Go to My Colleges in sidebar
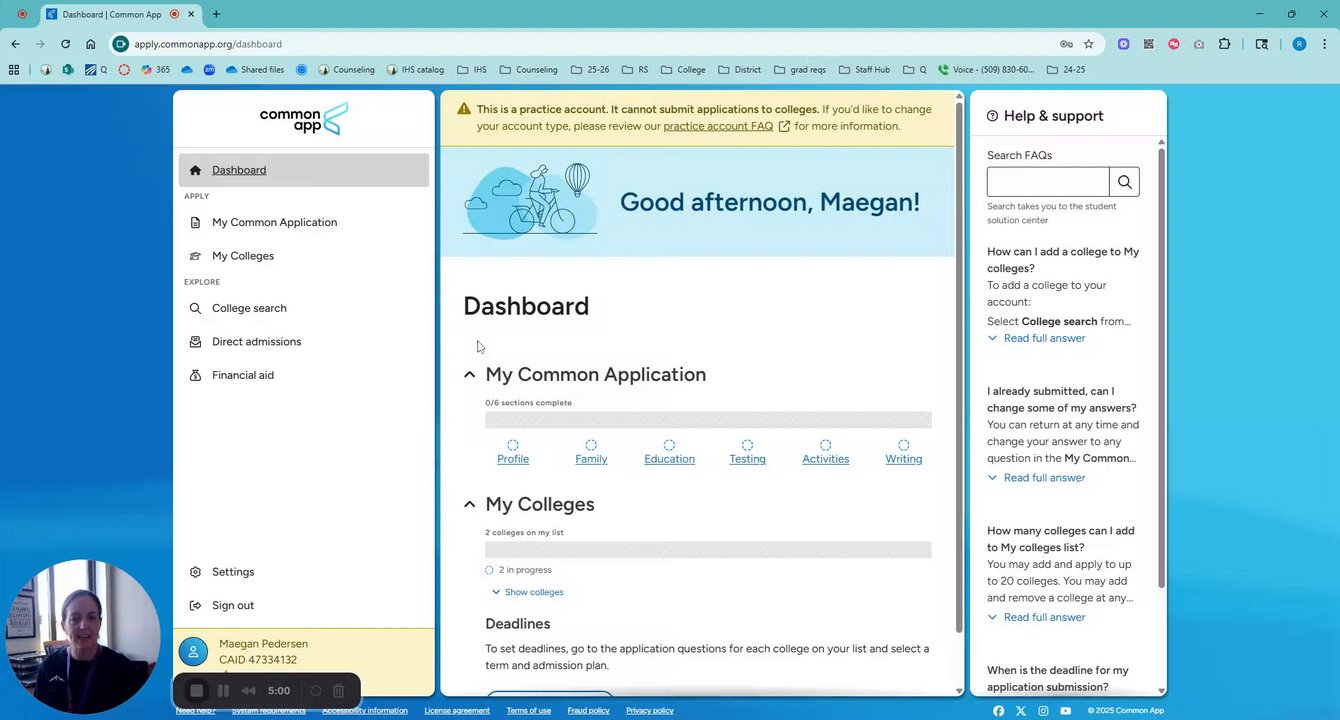This screenshot has height=720, width=1340. click(304, 256)
